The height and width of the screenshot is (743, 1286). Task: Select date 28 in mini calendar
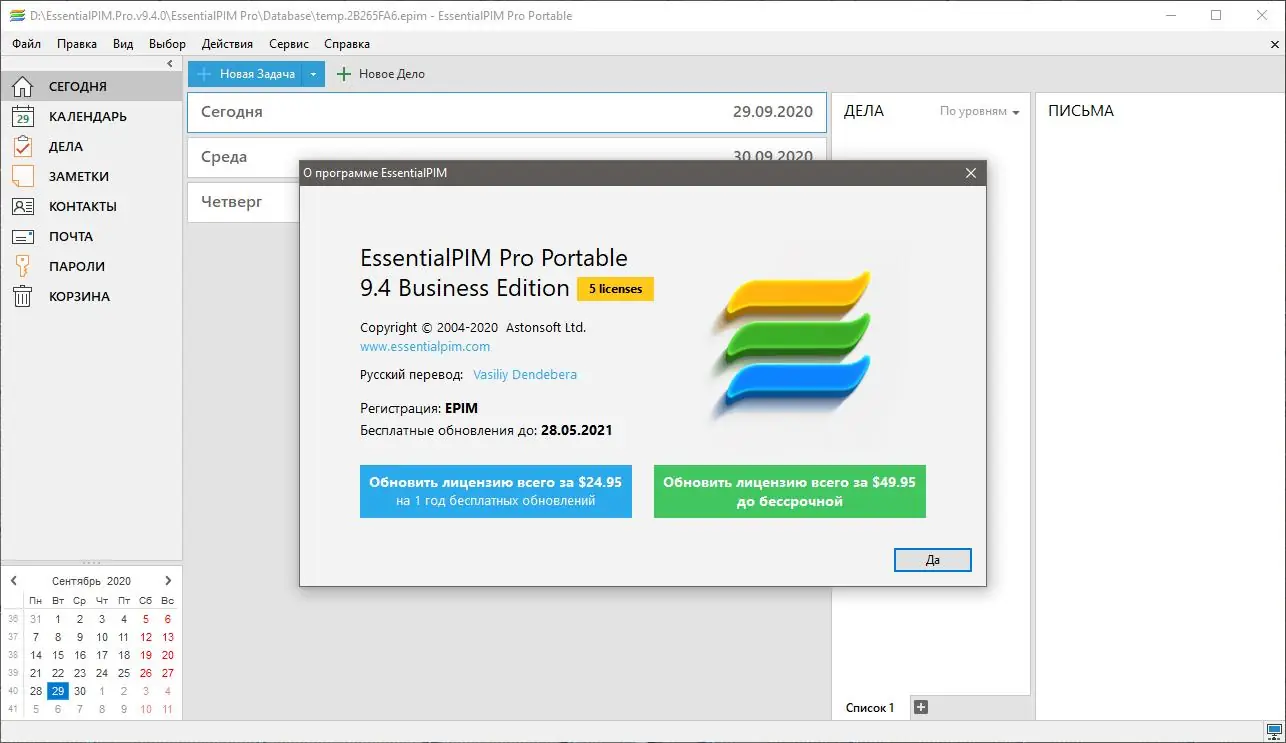pyautogui.click(x=36, y=691)
